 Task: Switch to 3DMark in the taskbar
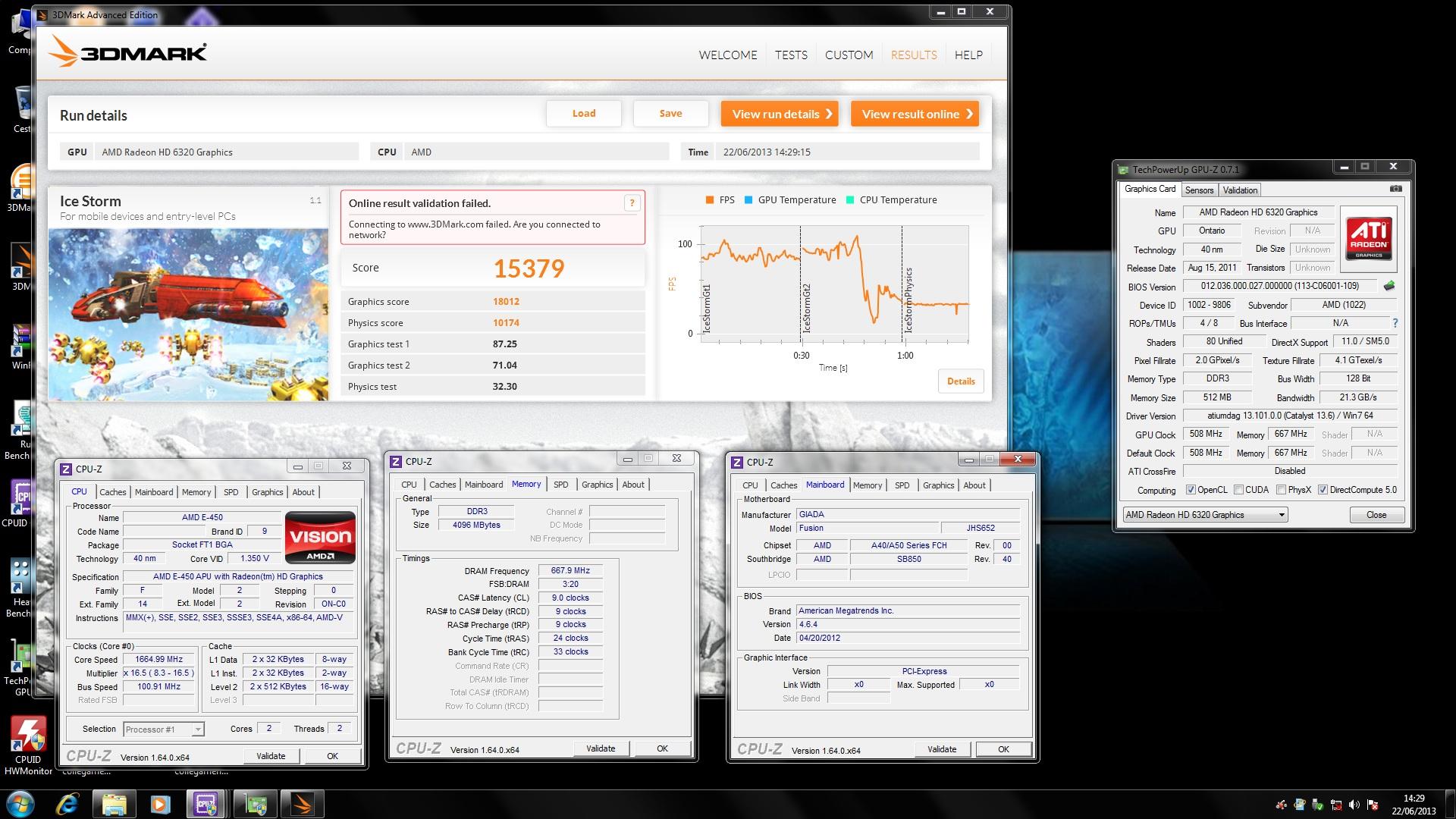[303, 804]
